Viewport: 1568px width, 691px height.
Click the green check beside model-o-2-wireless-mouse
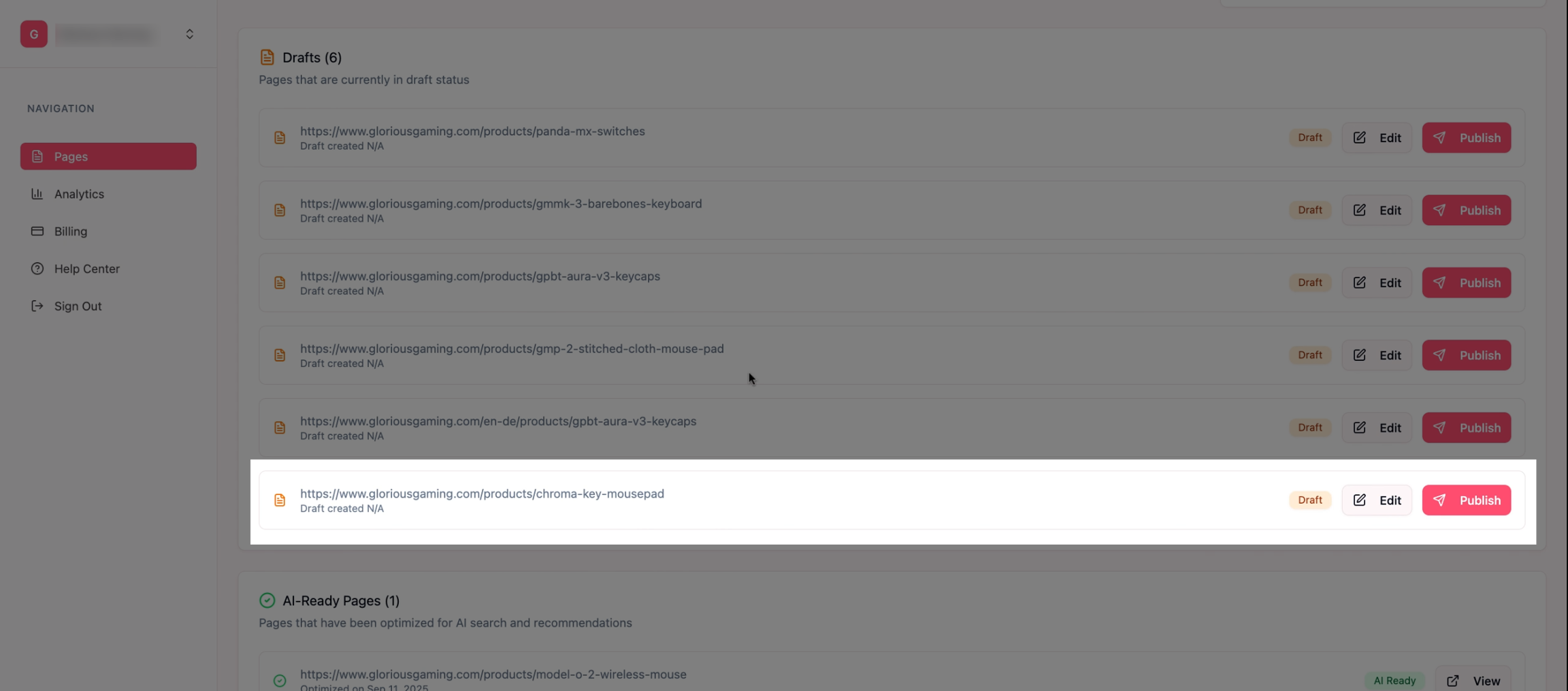coord(280,681)
